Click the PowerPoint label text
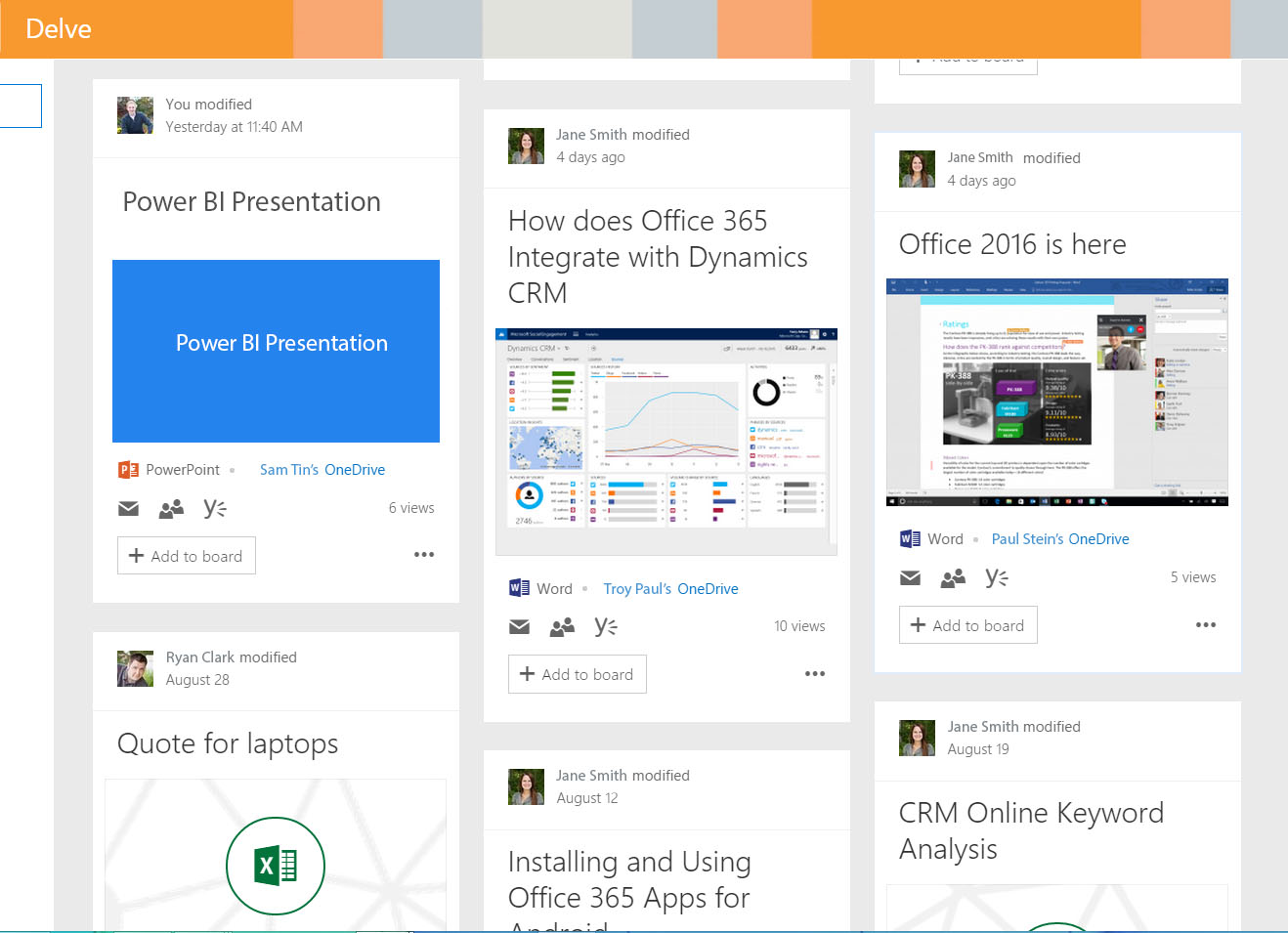The width and height of the screenshot is (1288, 933). (x=183, y=470)
